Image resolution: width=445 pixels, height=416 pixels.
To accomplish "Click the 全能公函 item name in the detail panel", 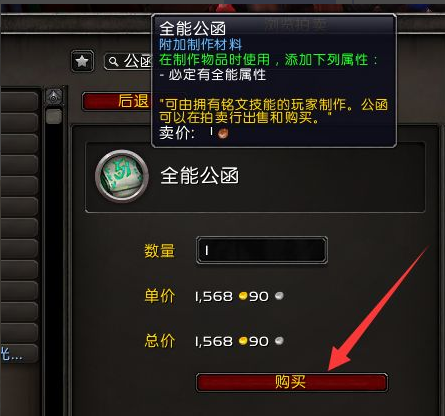I will (199, 176).
